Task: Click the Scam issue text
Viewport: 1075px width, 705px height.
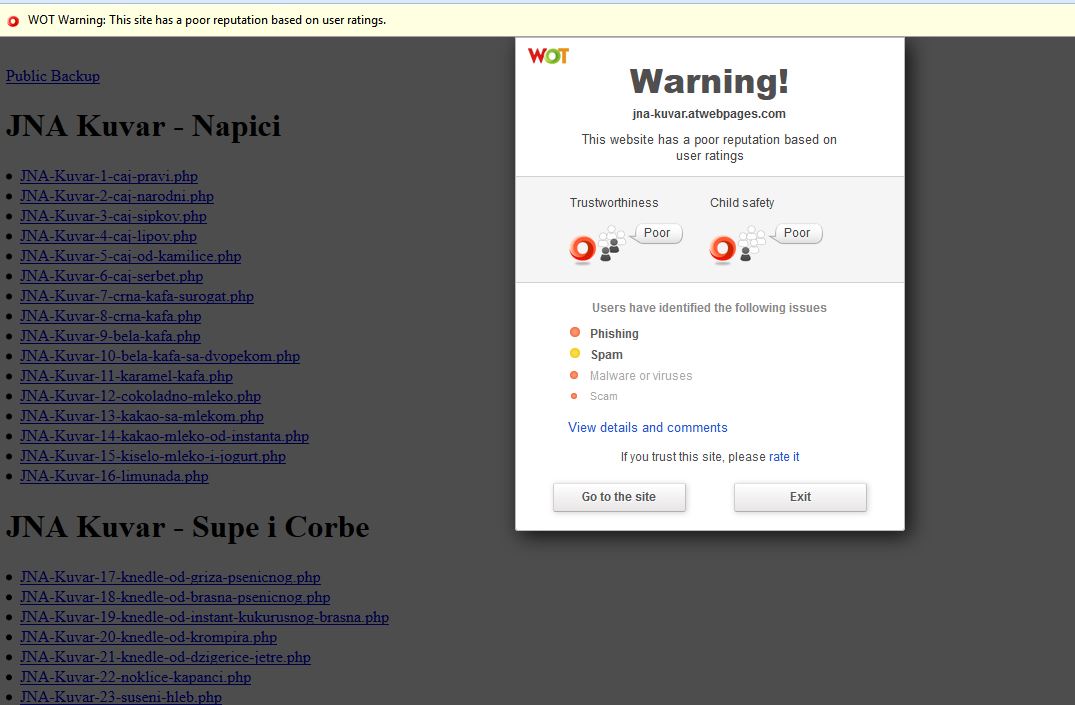Action: pos(603,396)
